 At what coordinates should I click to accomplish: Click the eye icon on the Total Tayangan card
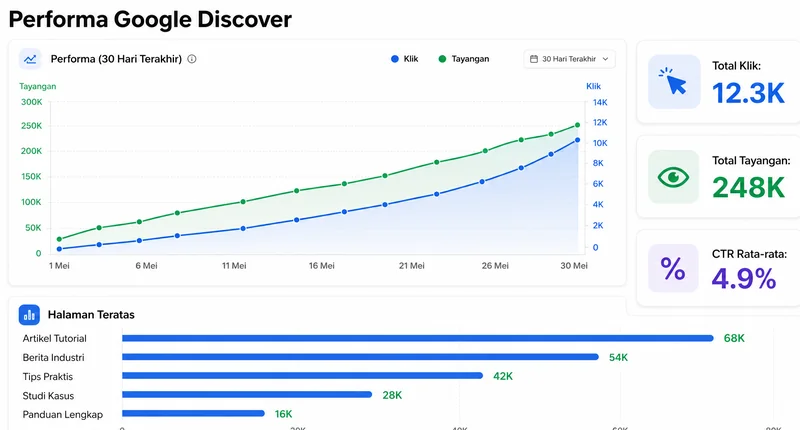click(x=673, y=177)
